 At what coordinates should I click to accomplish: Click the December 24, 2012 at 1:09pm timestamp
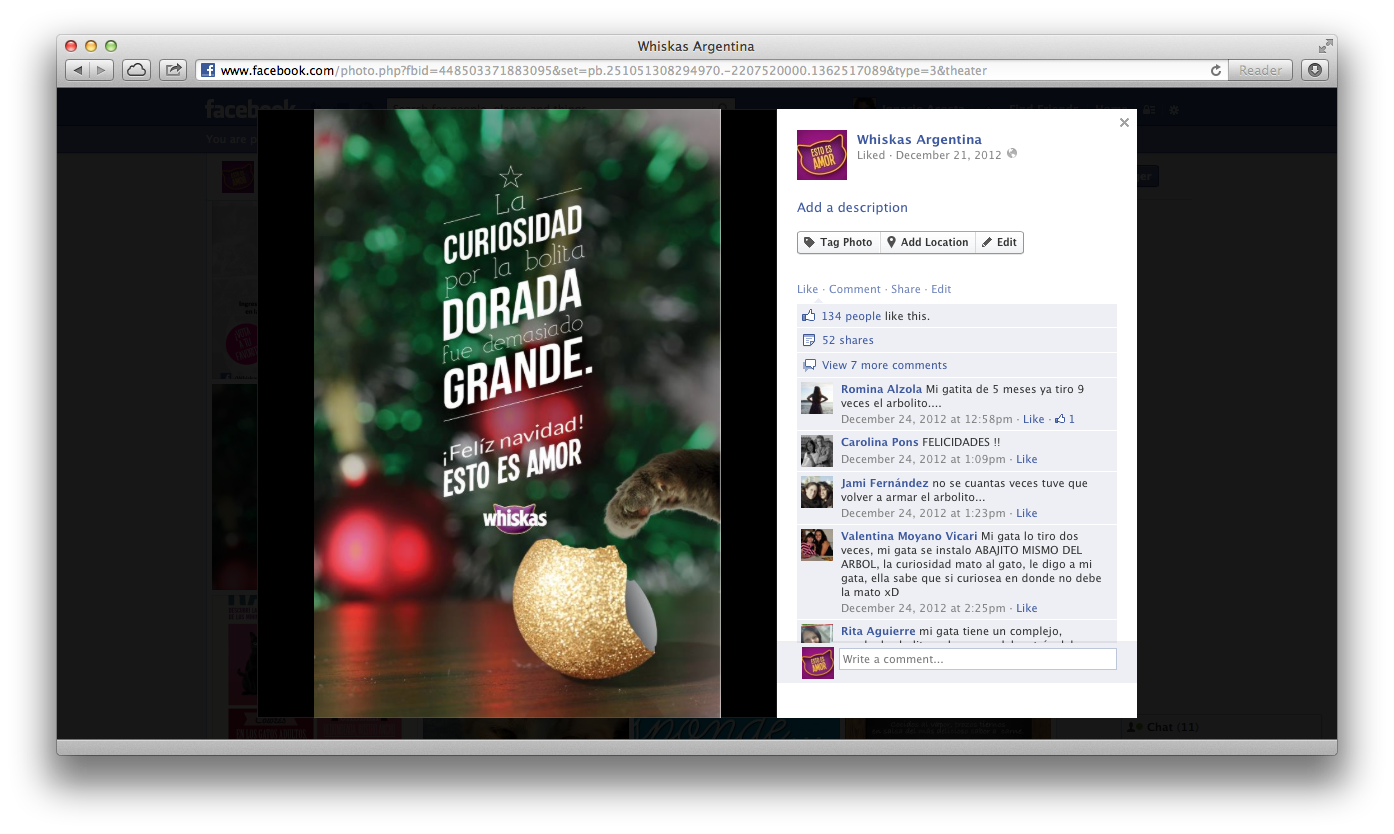[x=924, y=459]
